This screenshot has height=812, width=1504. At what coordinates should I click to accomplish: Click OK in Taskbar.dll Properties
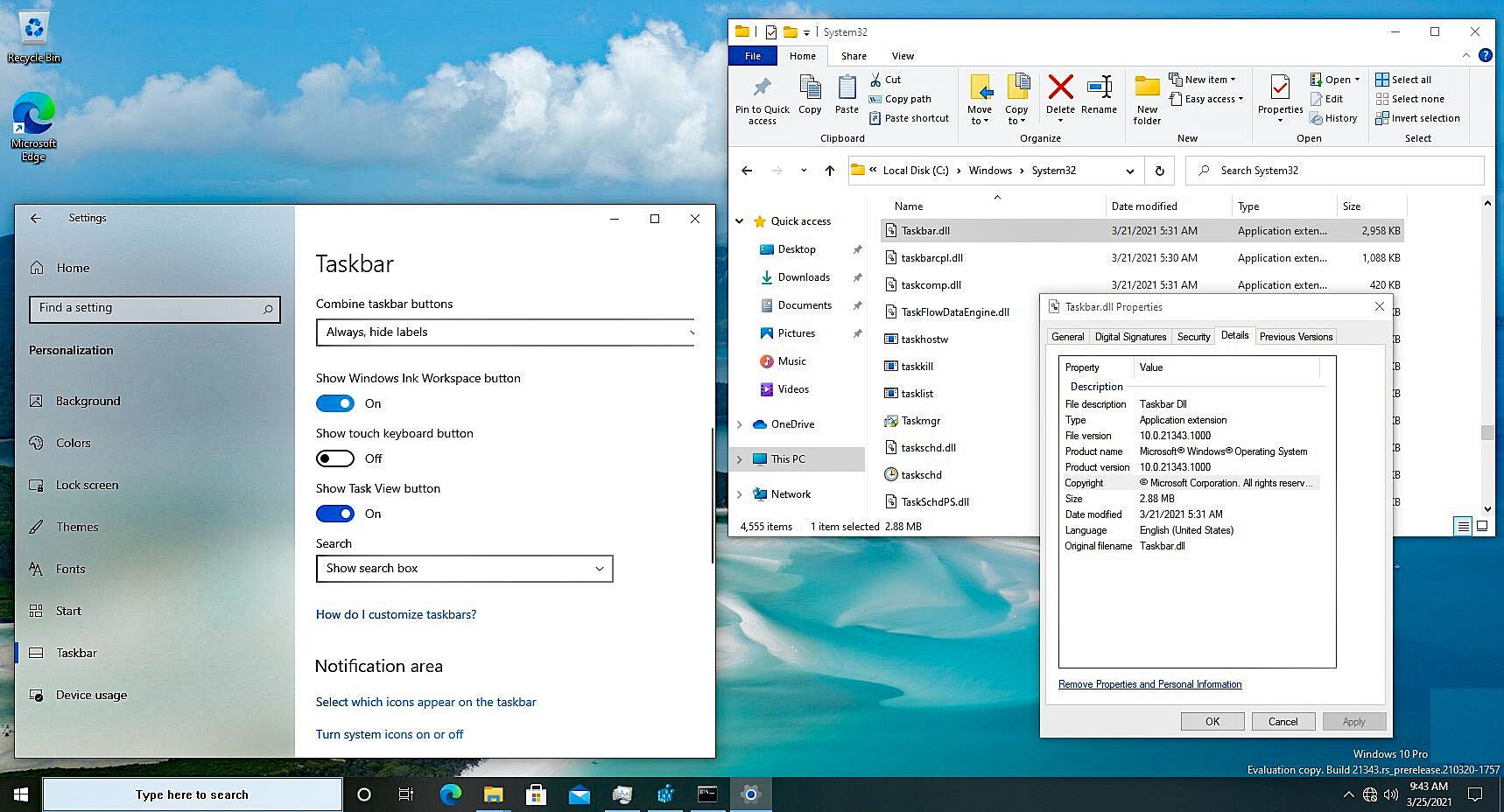coord(1212,722)
